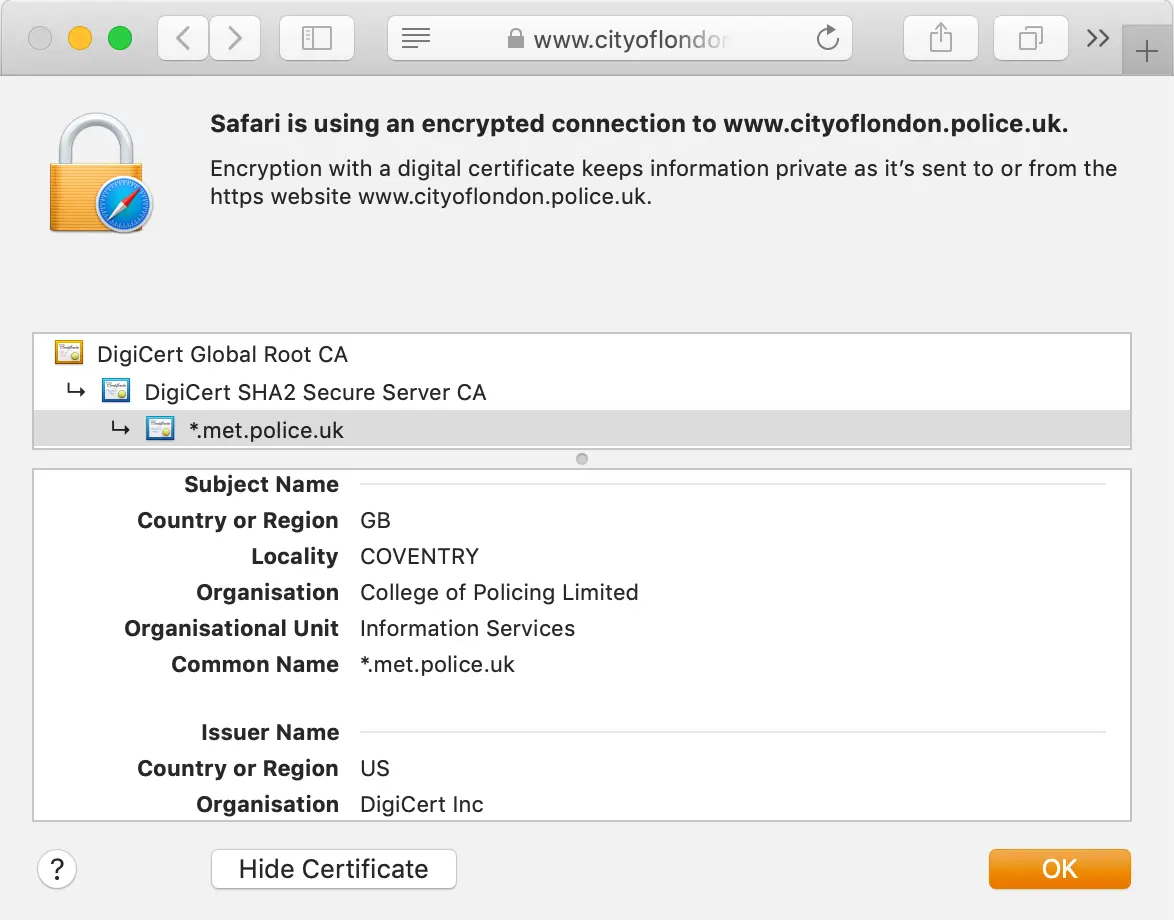This screenshot has height=920, width=1174.
Task: Open Reader view icon in address bar
Action: (x=416, y=37)
